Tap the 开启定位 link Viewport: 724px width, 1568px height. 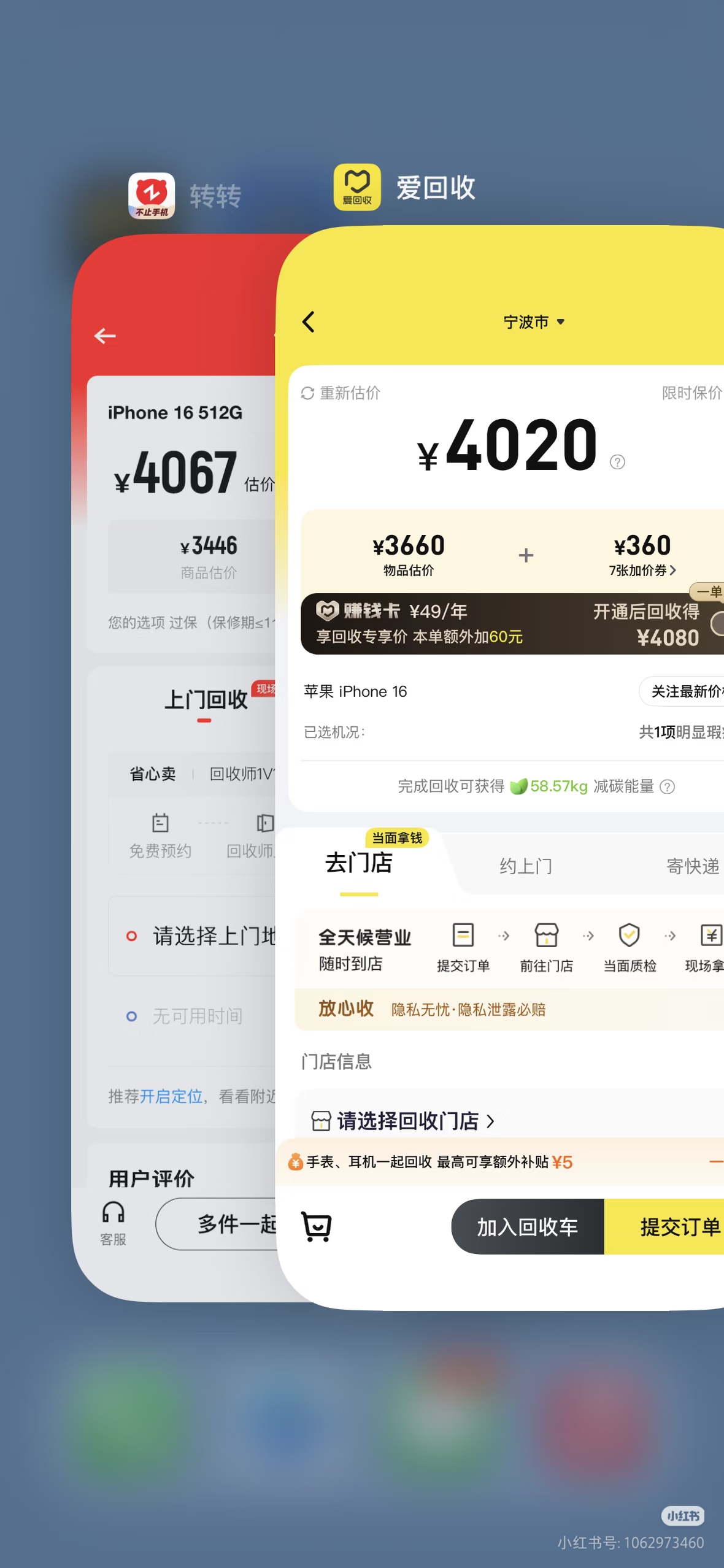click(171, 1096)
